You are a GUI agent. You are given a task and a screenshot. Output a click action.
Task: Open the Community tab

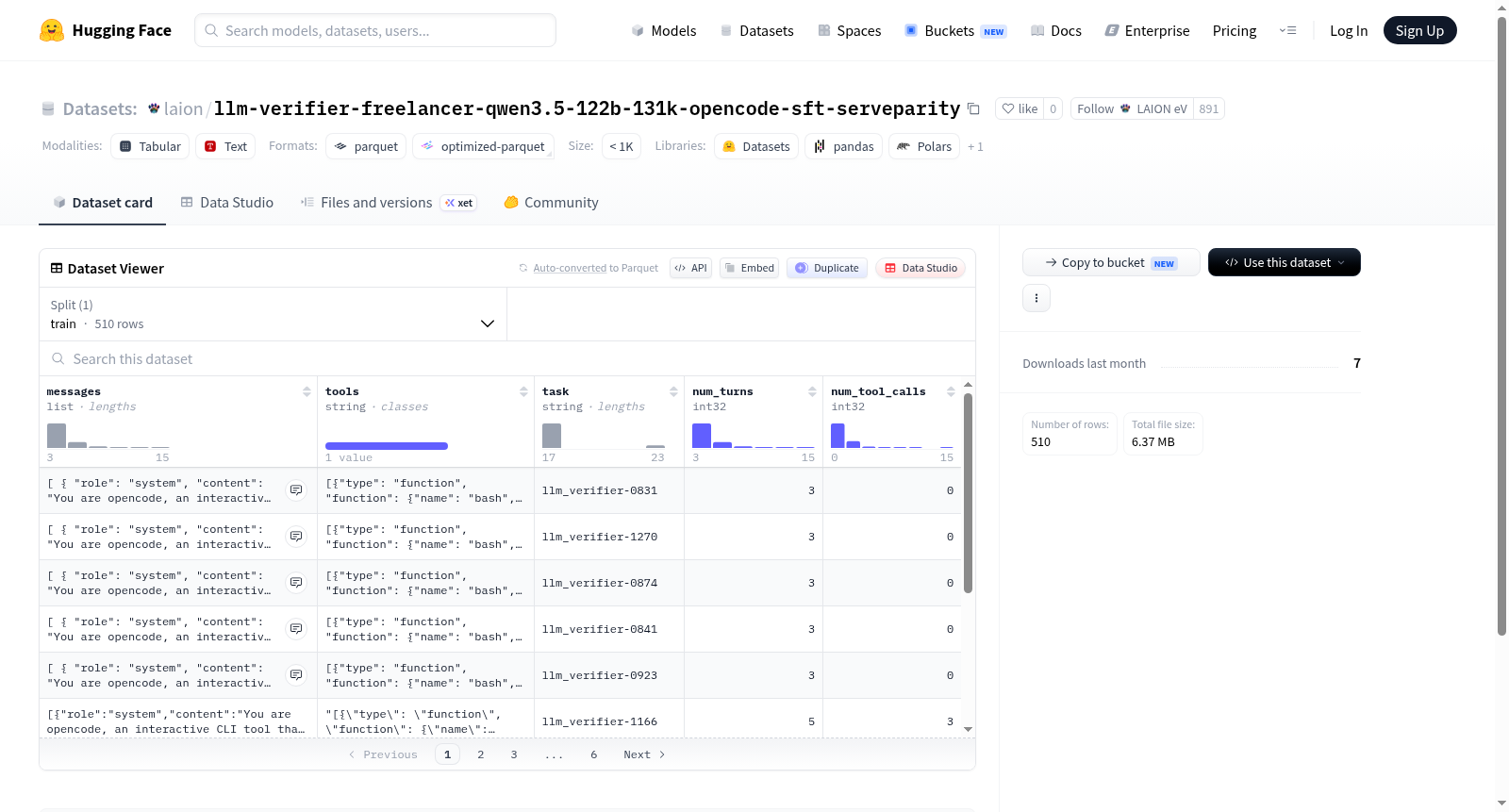[551, 203]
